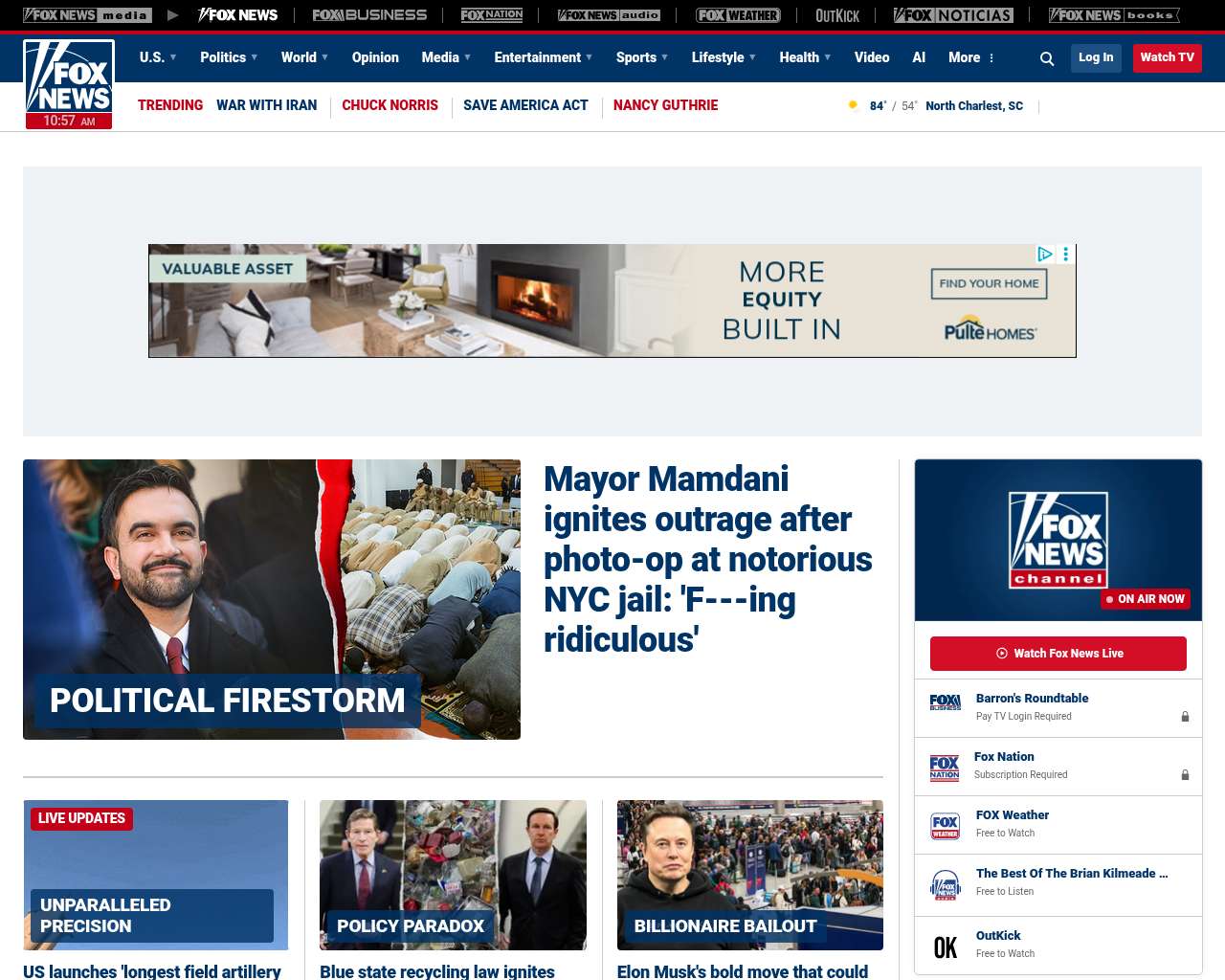Screen dimensions: 1225x980
Task: Go to the Opinion section
Action: click(375, 57)
